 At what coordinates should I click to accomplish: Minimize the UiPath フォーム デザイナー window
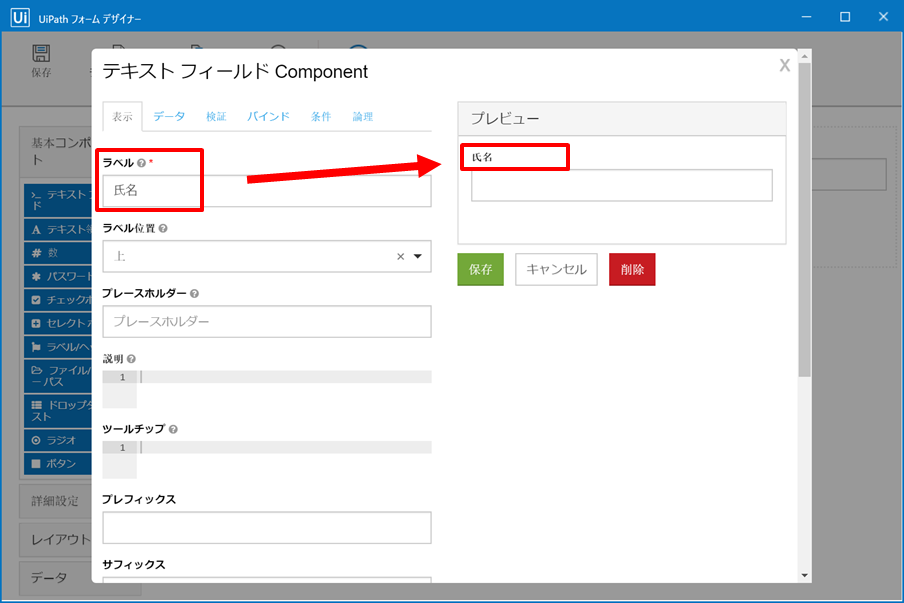click(x=806, y=17)
